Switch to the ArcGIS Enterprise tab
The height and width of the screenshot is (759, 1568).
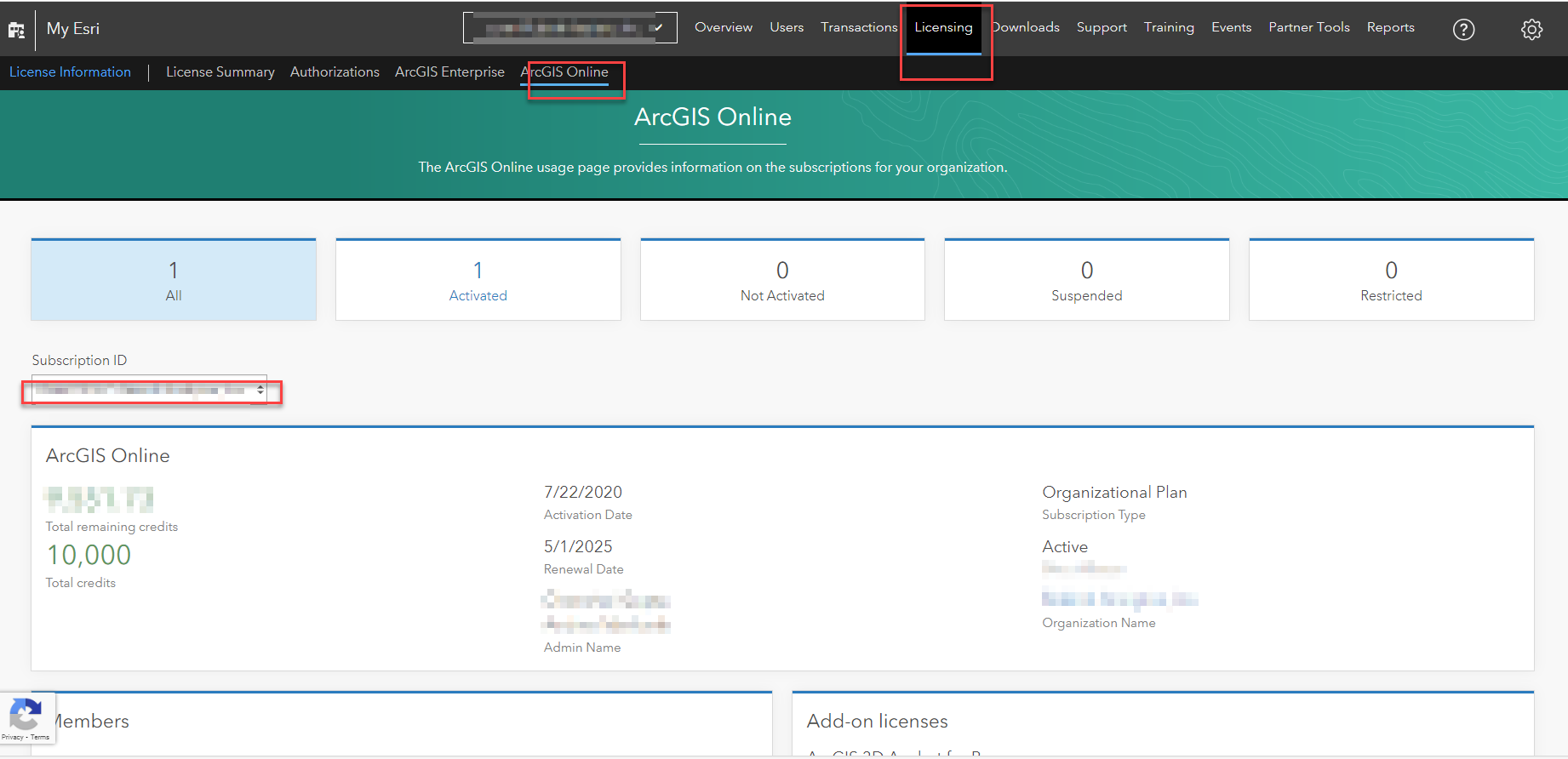(449, 72)
